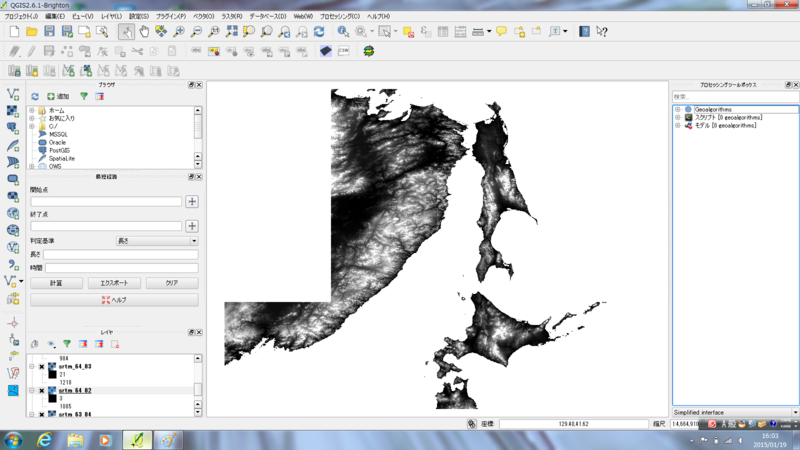Toggle extents display icon in status bar
The height and width of the screenshot is (450, 800).
click(x=471, y=424)
